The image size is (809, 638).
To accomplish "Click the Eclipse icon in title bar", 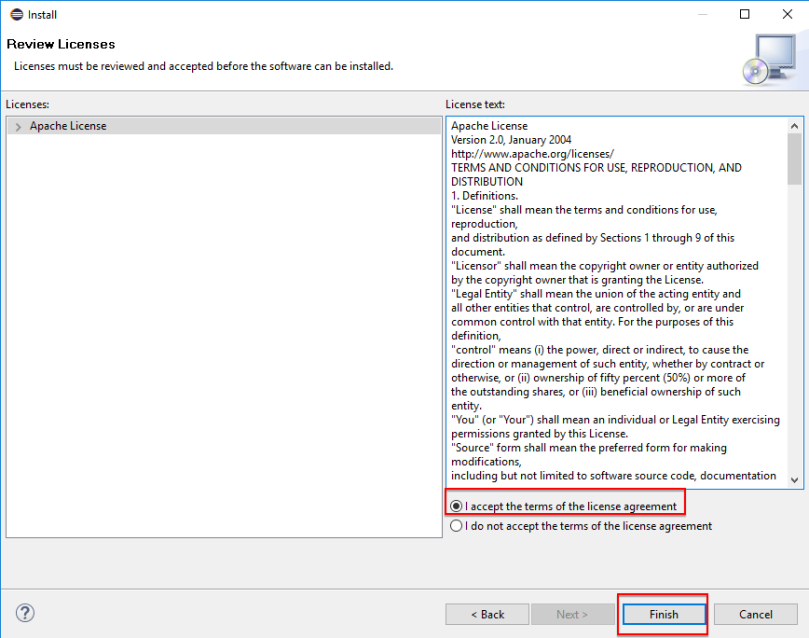I will (17, 14).
